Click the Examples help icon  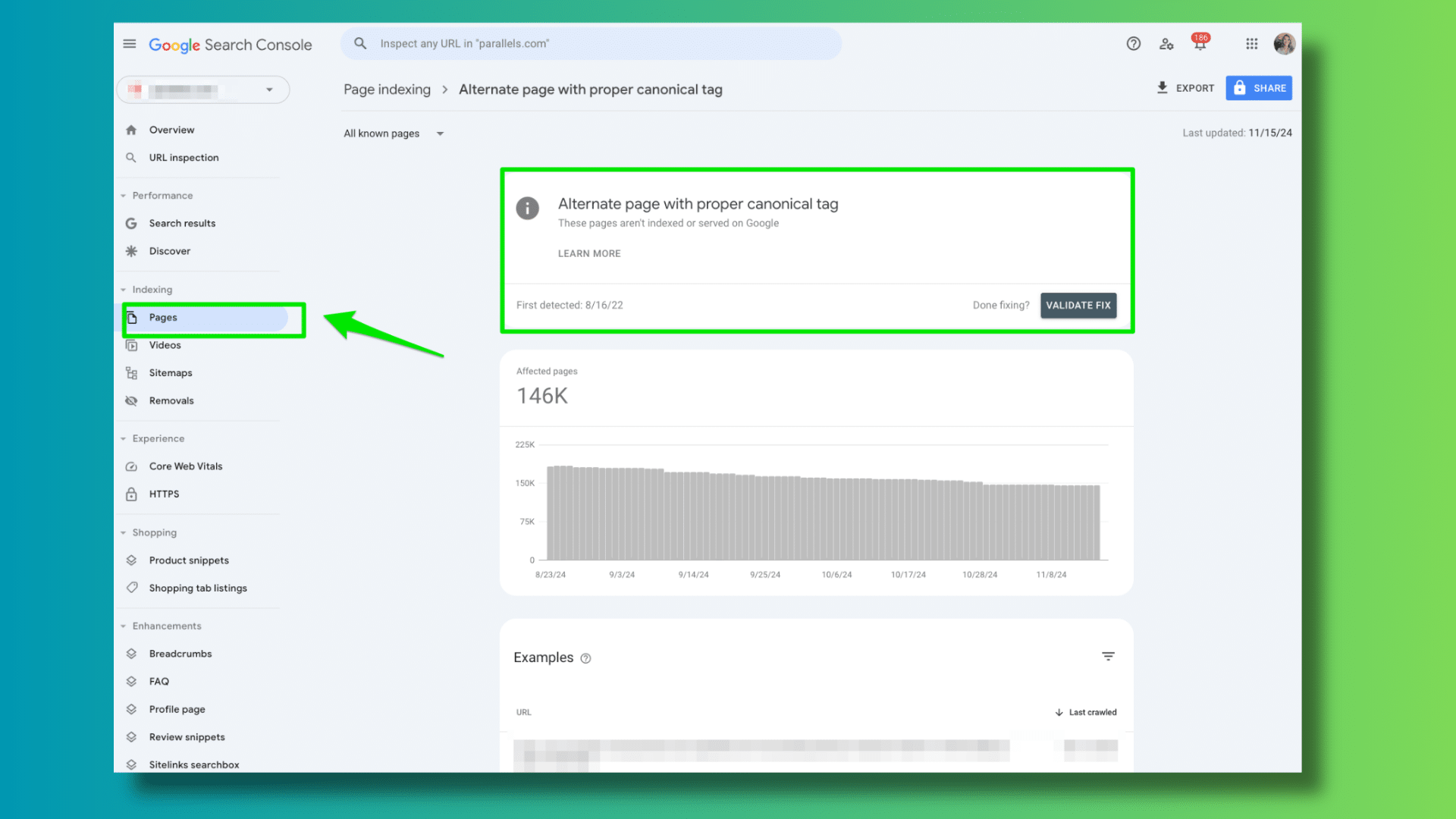(585, 658)
